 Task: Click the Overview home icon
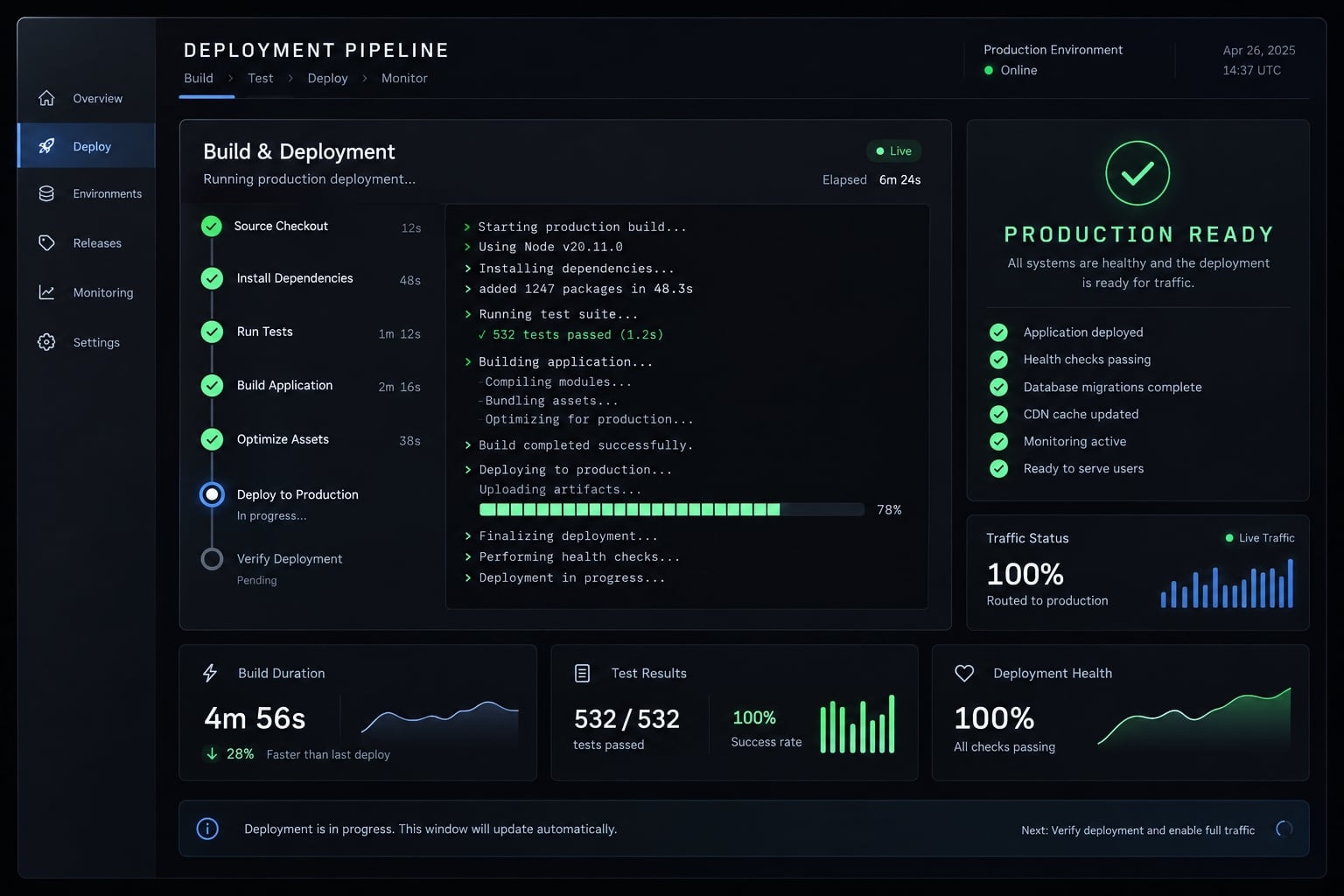pyautogui.click(x=46, y=98)
